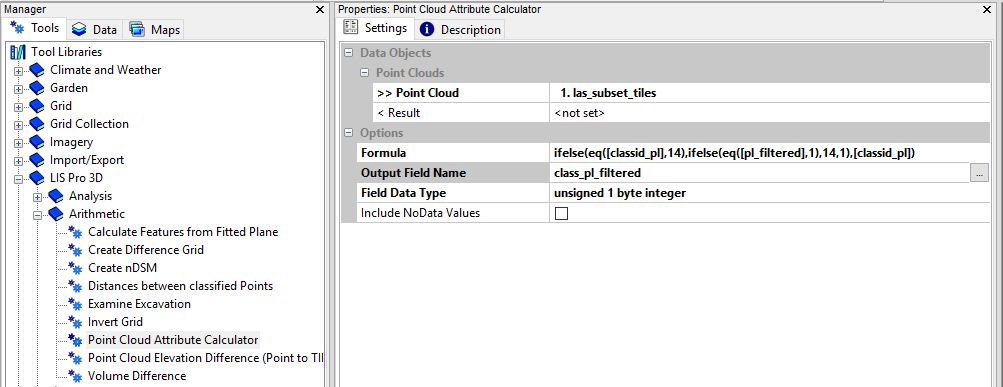
Task: Click the Examine Excavation tool icon
Action: click(75, 304)
